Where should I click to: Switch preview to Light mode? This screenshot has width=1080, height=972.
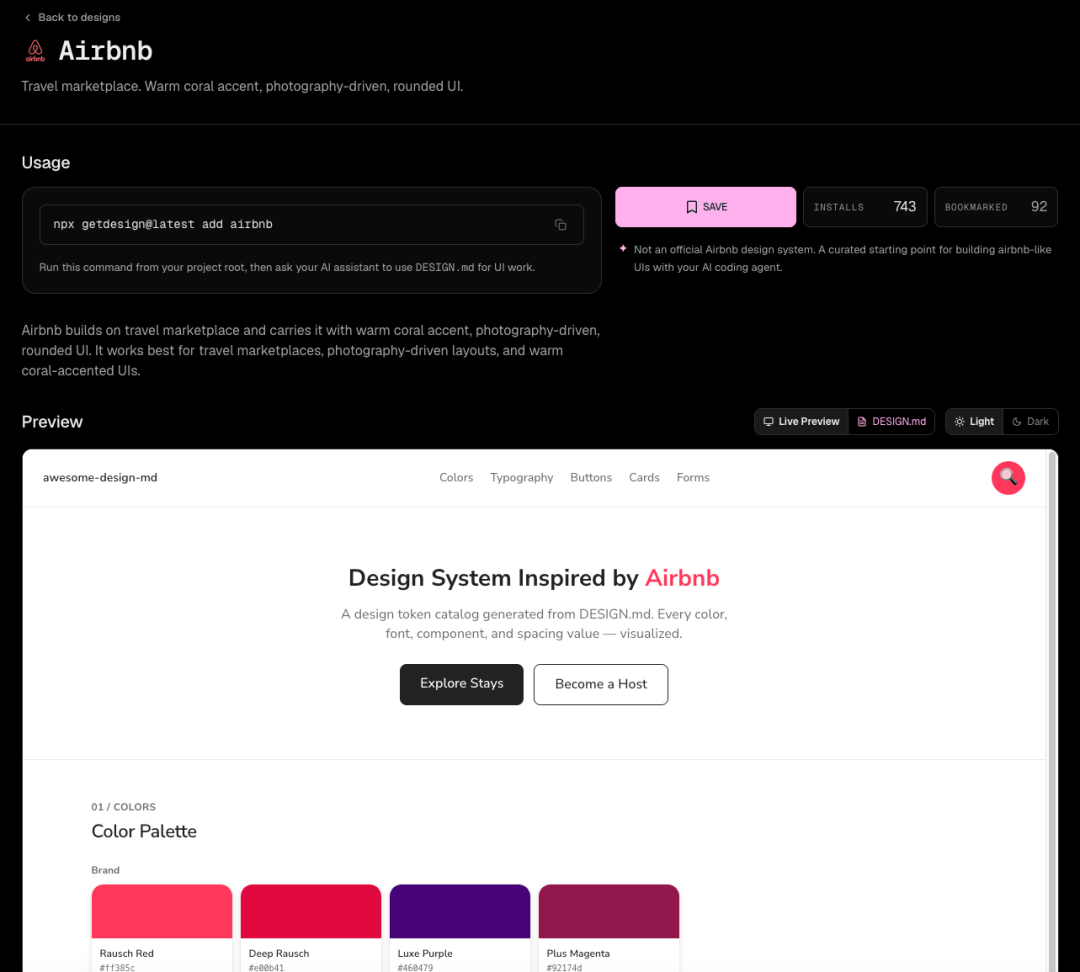click(x=974, y=422)
